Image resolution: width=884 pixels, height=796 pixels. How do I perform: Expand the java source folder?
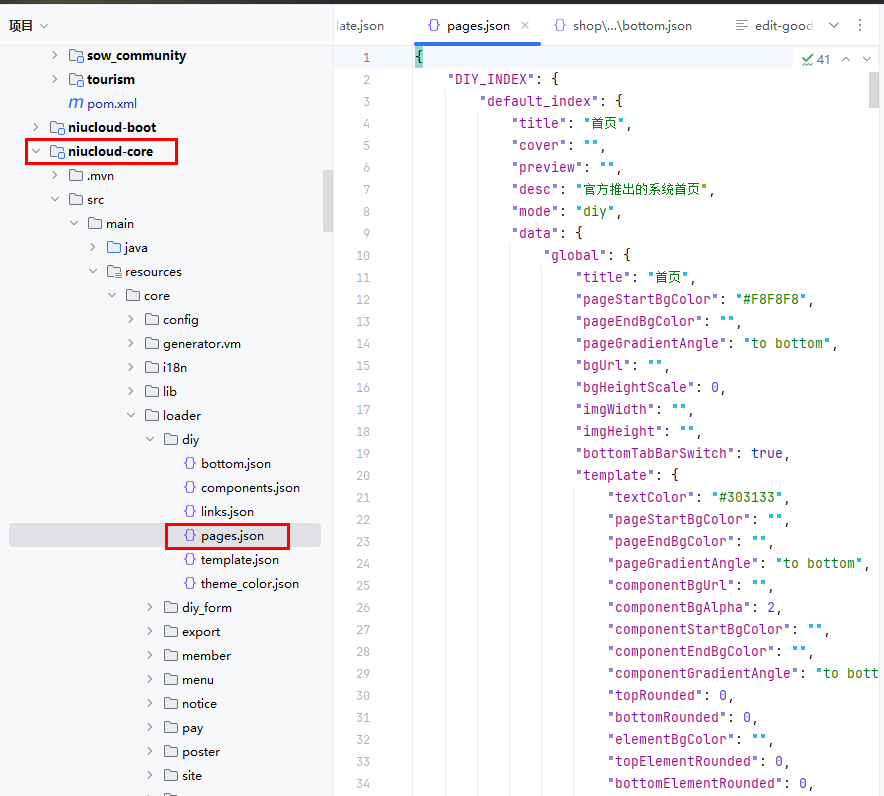(93, 247)
